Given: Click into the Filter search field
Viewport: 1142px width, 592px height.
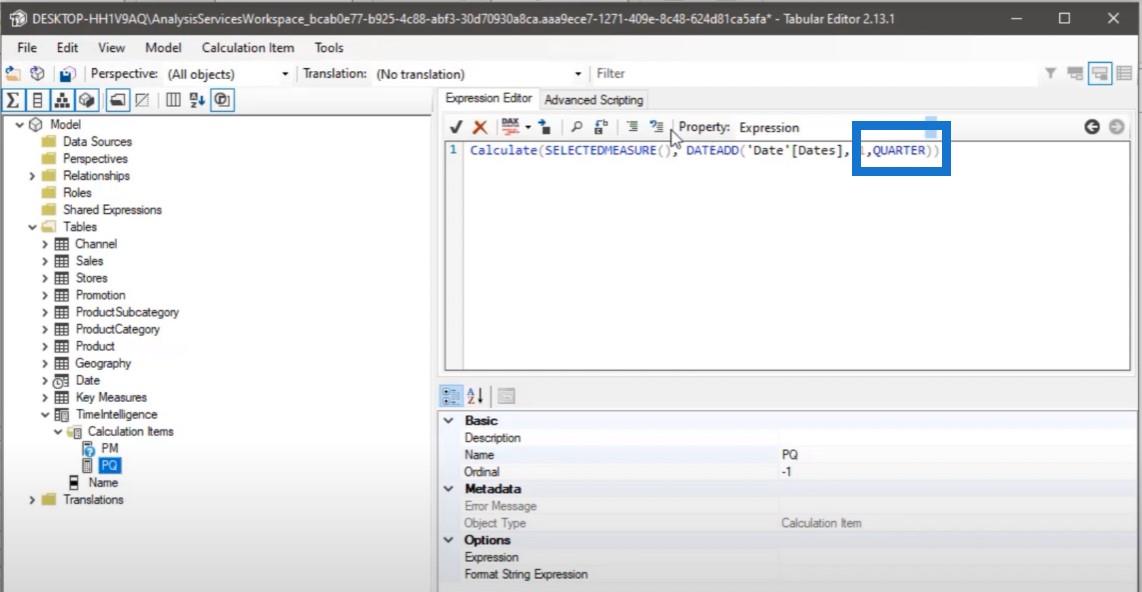Looking at the screenshot, I should 816,74.
